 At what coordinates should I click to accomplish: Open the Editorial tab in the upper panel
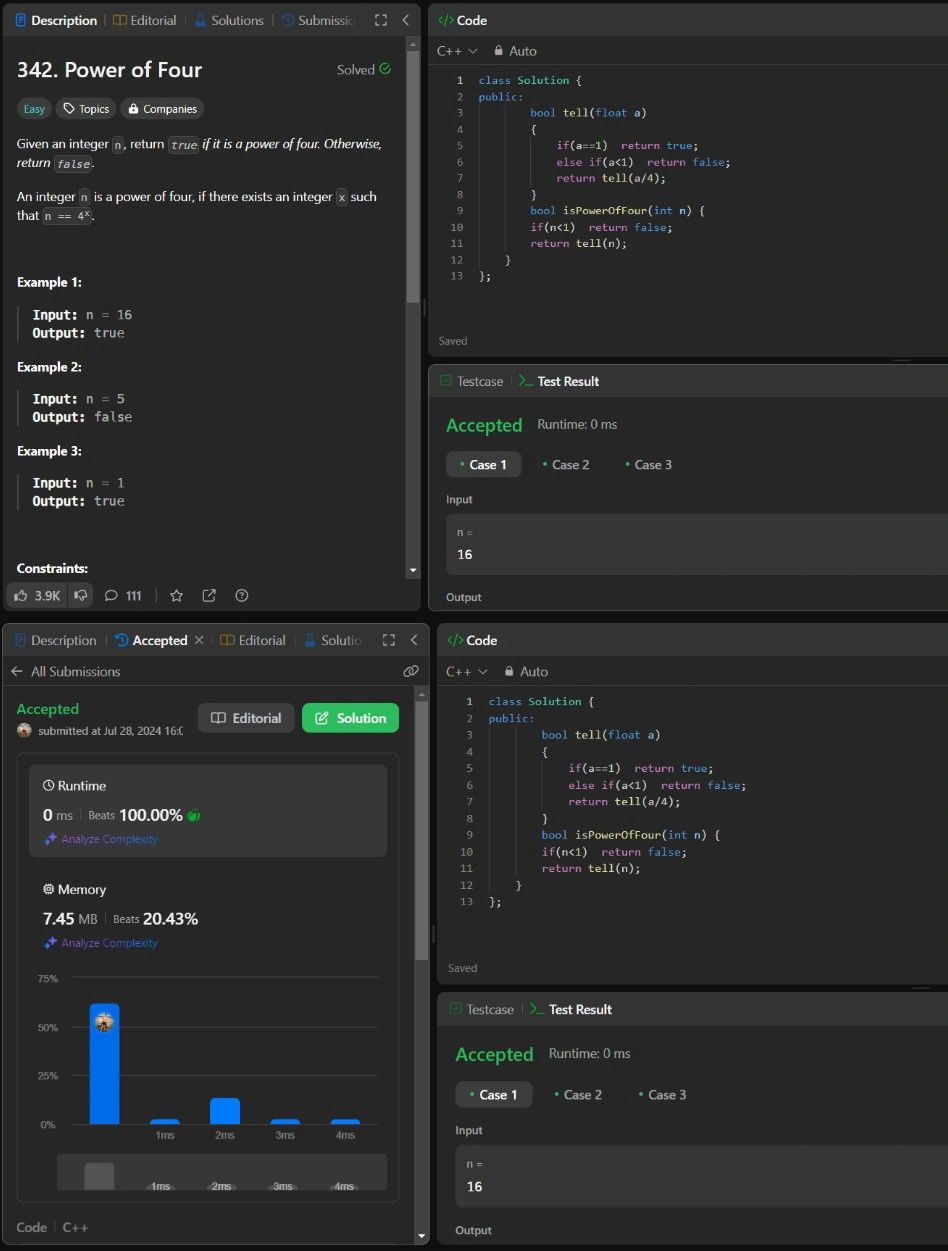[x=145, y=20]
